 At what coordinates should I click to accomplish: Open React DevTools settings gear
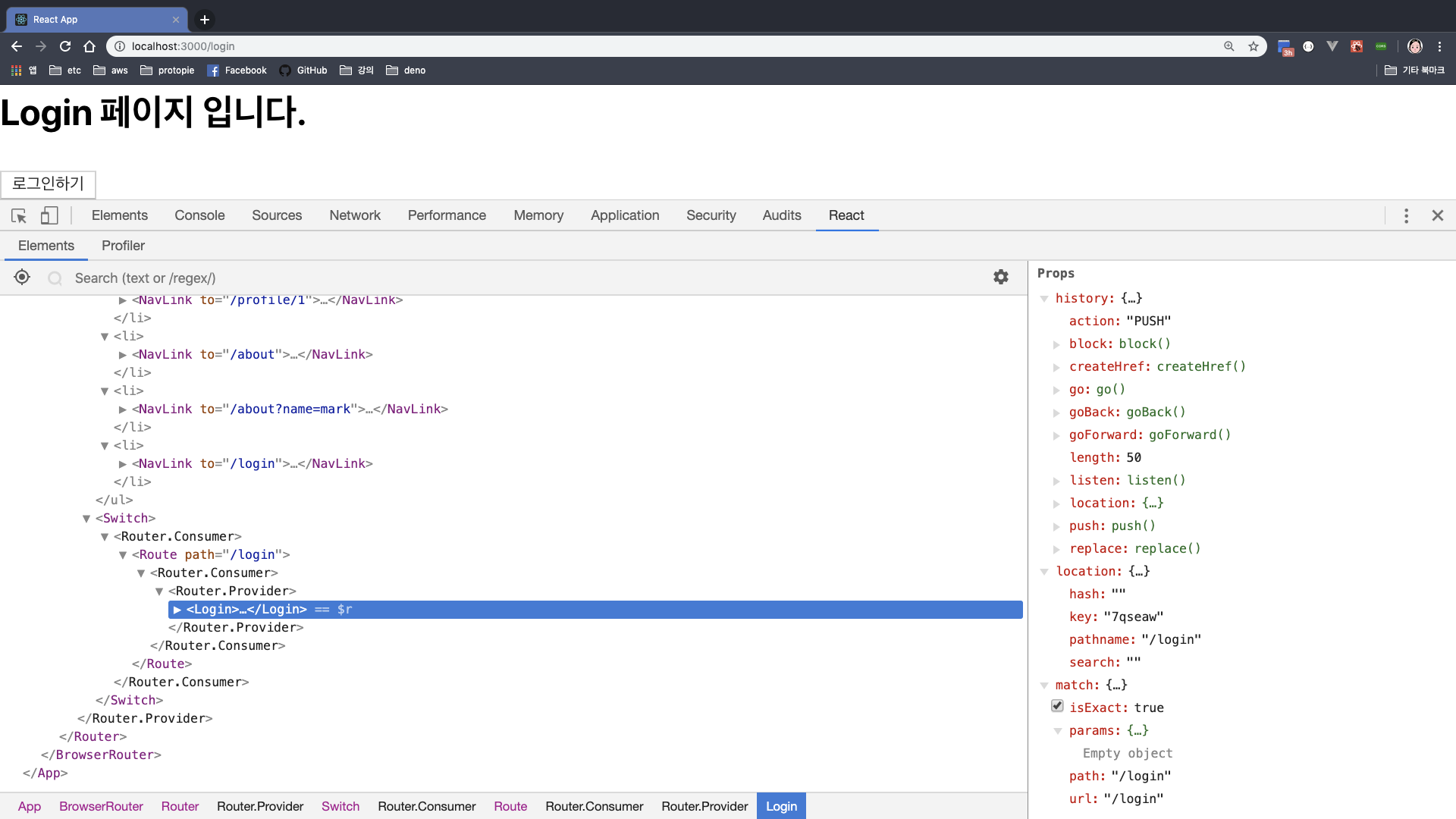click(1001, 278)
